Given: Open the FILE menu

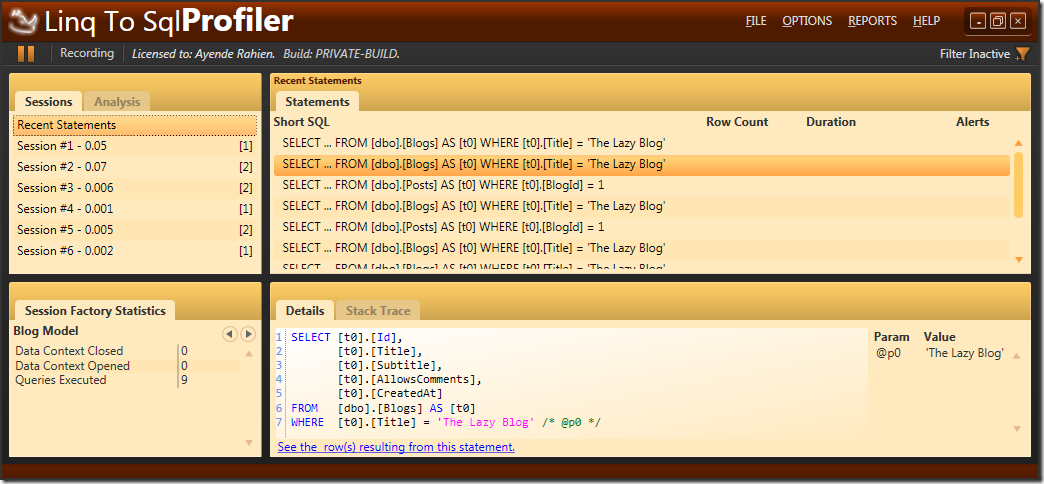Looking at the screenshot, I should coord(756,21).
